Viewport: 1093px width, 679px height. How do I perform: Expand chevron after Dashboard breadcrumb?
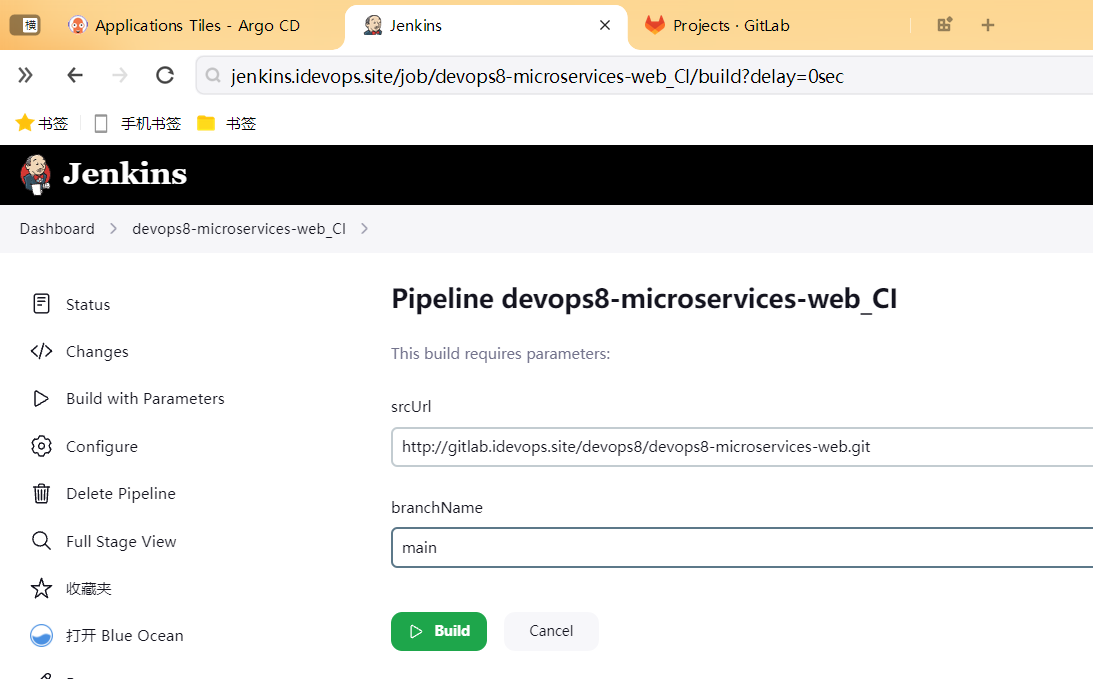(113, 229)
